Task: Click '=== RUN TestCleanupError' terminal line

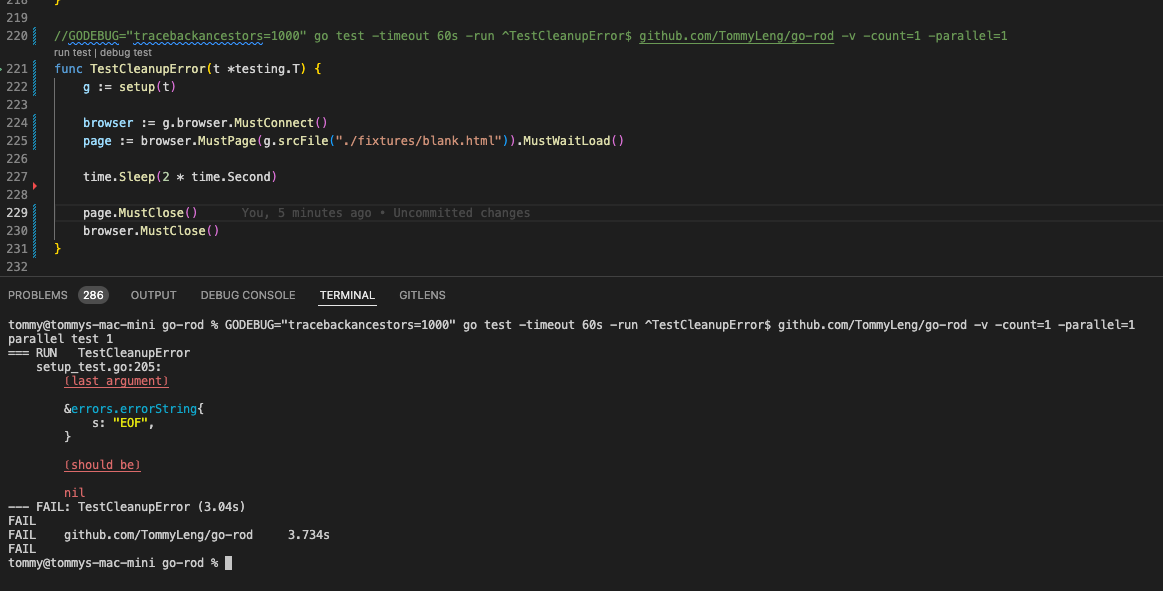Action: pyautogui.click(x=99, y=353)
